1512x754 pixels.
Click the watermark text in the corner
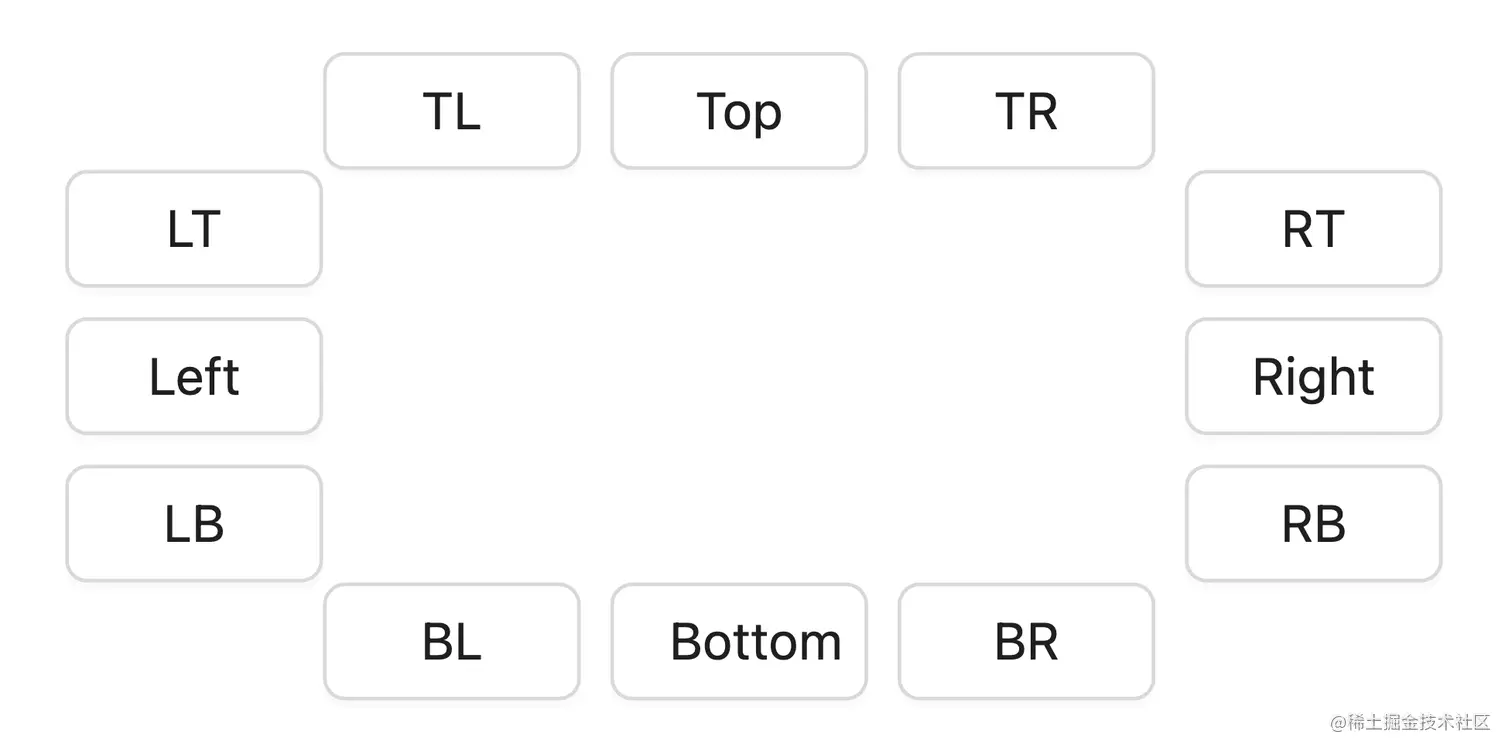click(1410, 722)
